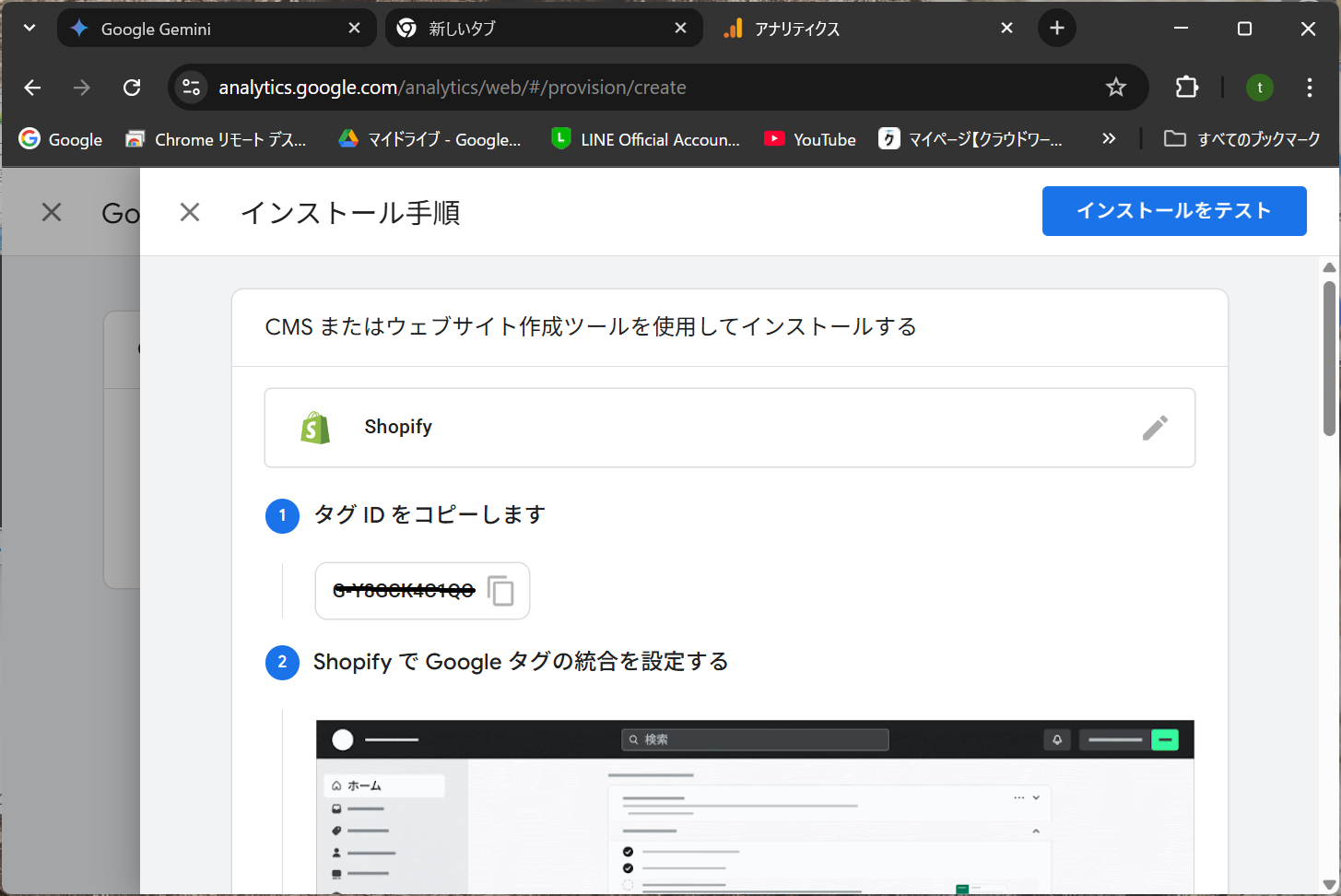This screenshot has width=1341, height=896.
Task: Open the マイページ【クラウドワー... bookmark
Action: 970,139
